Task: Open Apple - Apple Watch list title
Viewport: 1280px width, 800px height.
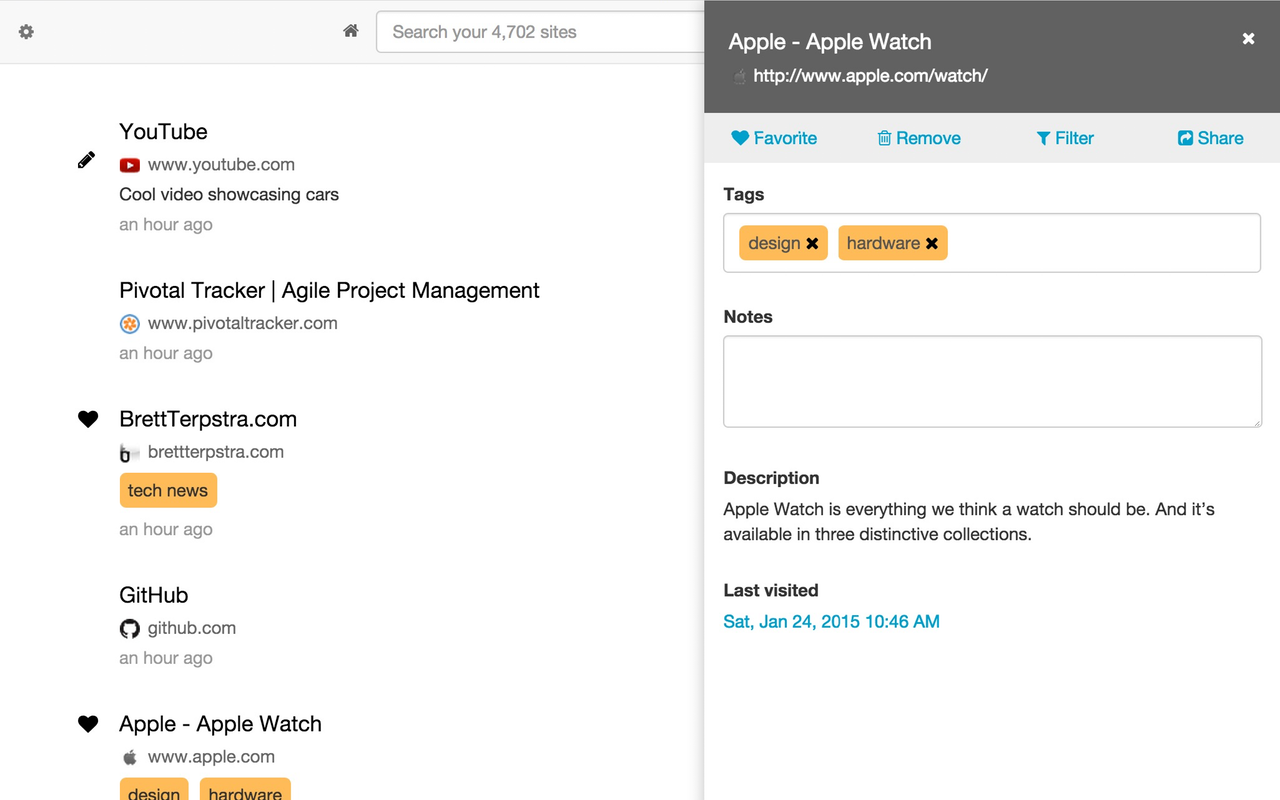Action: [220, 724]
